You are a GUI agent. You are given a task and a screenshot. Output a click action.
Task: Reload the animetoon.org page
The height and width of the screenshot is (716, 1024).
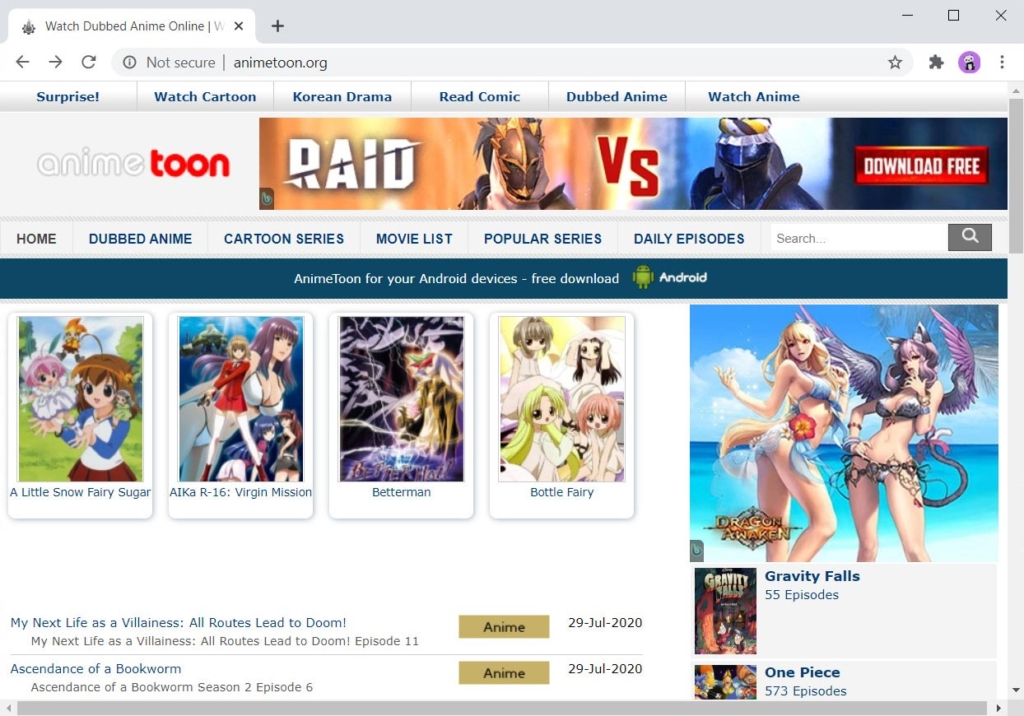coord(89,62)
